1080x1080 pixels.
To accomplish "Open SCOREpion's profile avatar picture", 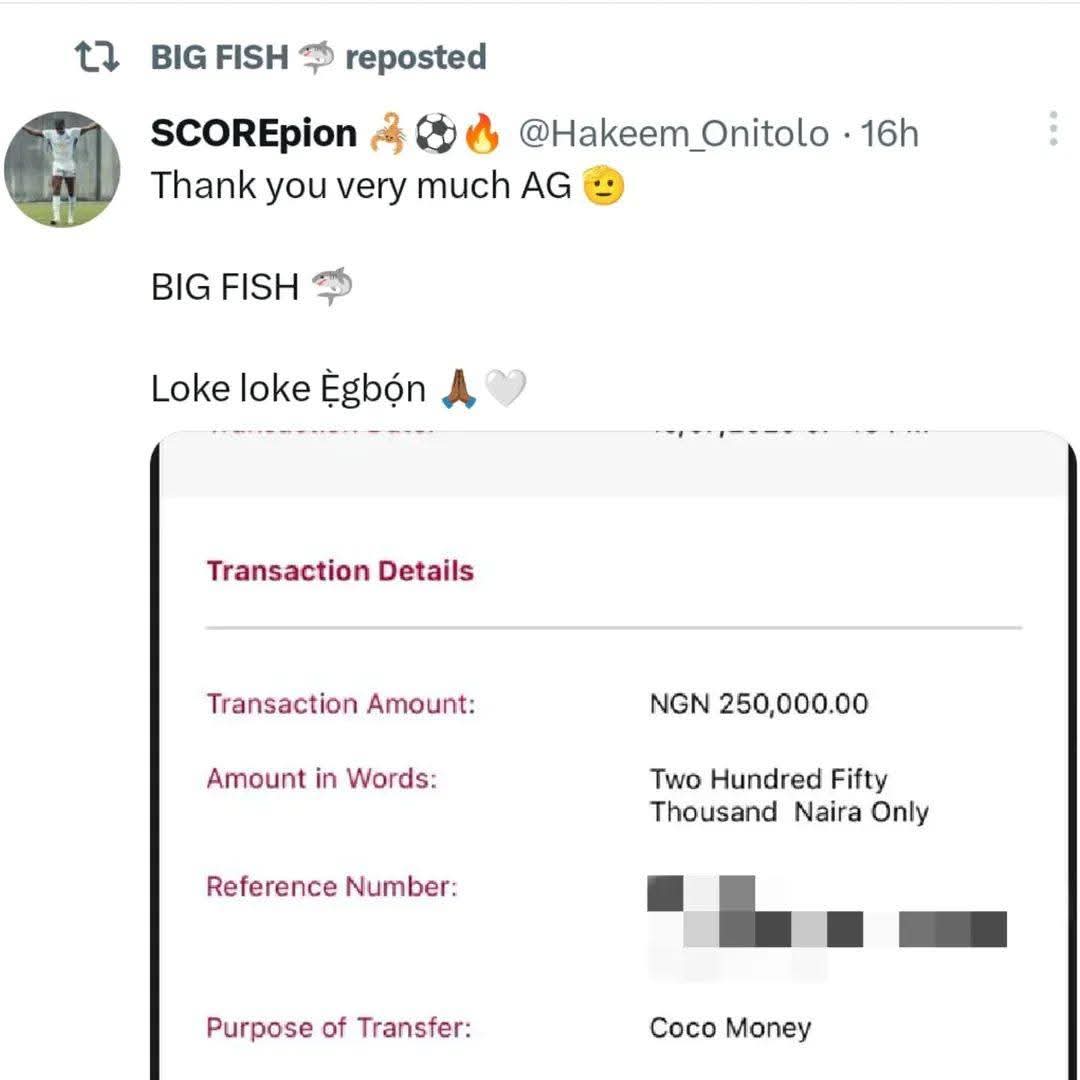I will pyautogui.click(x=62, y=169).
